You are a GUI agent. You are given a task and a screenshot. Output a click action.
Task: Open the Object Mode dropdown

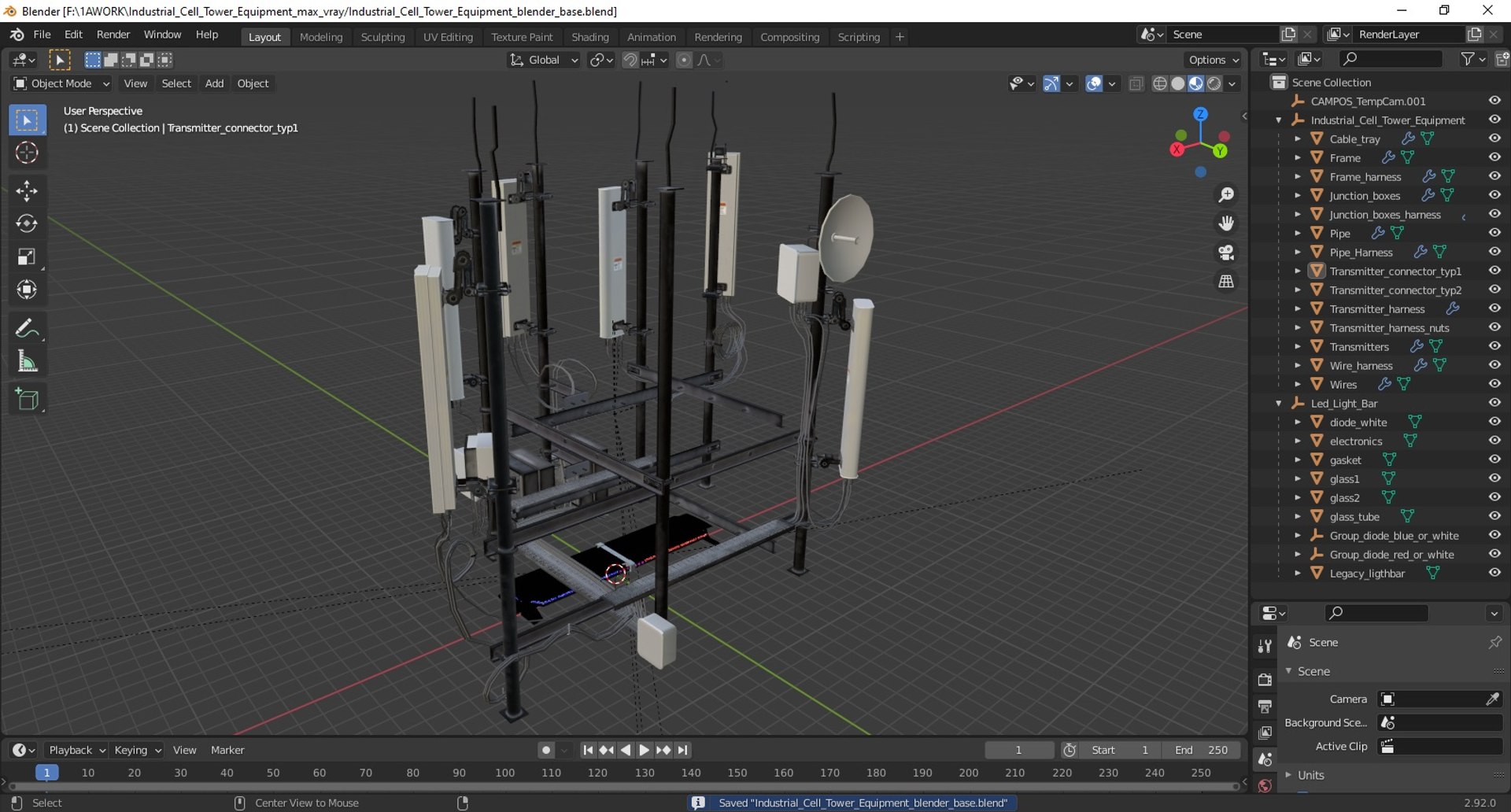(x=61, y=83)
